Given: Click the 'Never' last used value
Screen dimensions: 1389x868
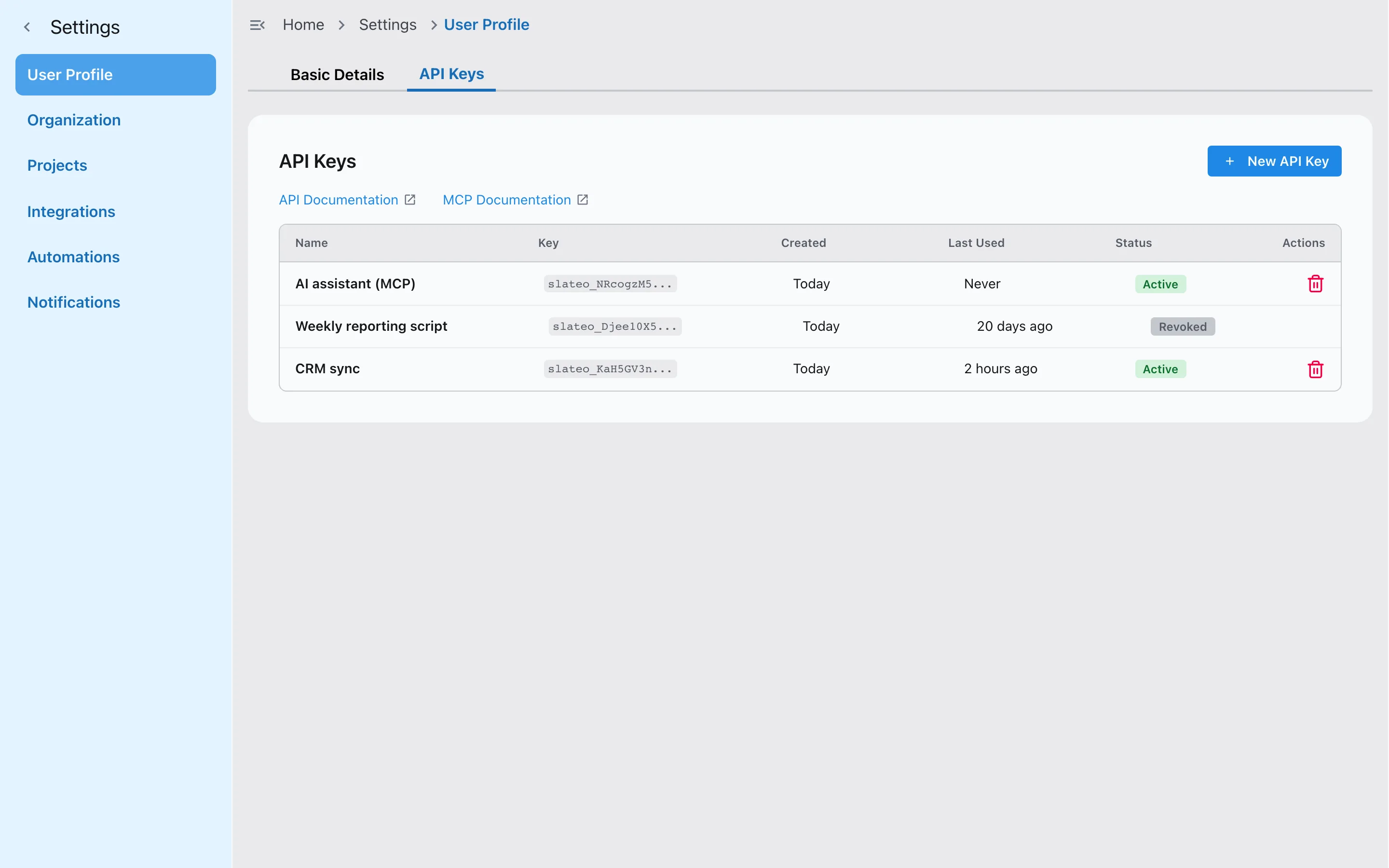Looking at the screenshot, I should [981, 284].
